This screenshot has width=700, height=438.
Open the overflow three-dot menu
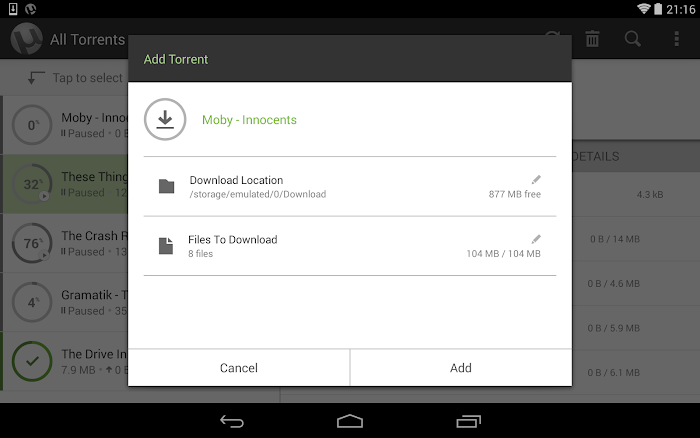click(x=677, y=39)
